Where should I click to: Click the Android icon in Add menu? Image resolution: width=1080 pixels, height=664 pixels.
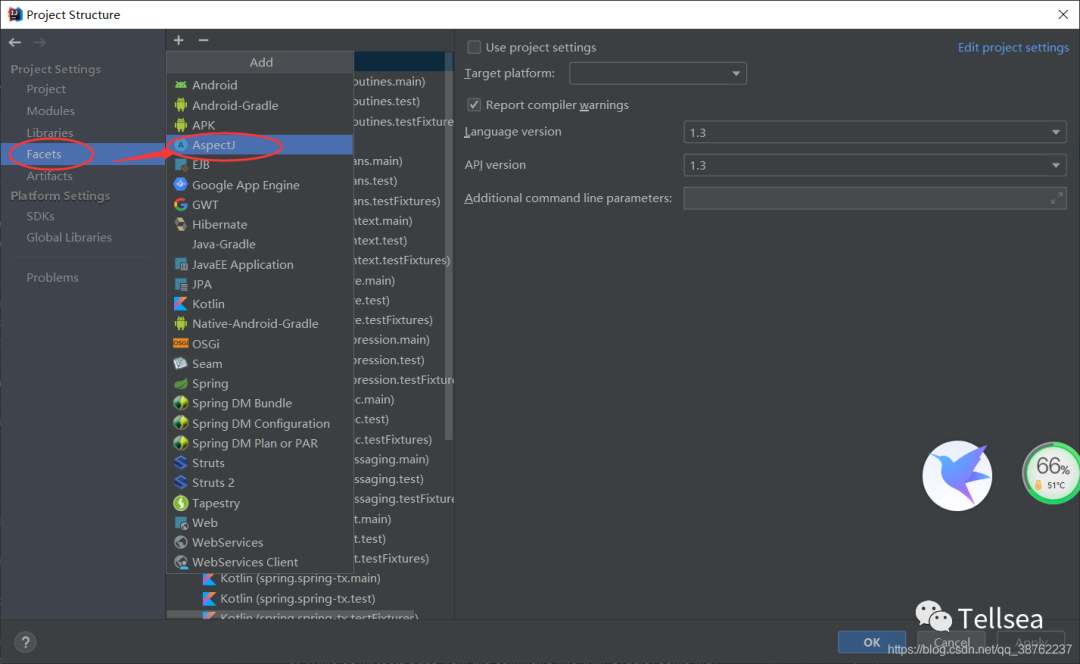point(180,85)
